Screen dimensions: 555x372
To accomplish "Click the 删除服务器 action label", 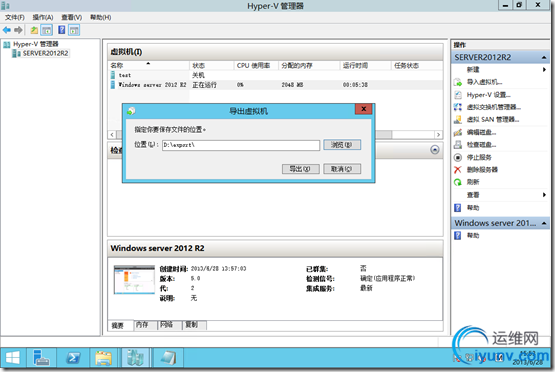I will (x=482, y=170).
